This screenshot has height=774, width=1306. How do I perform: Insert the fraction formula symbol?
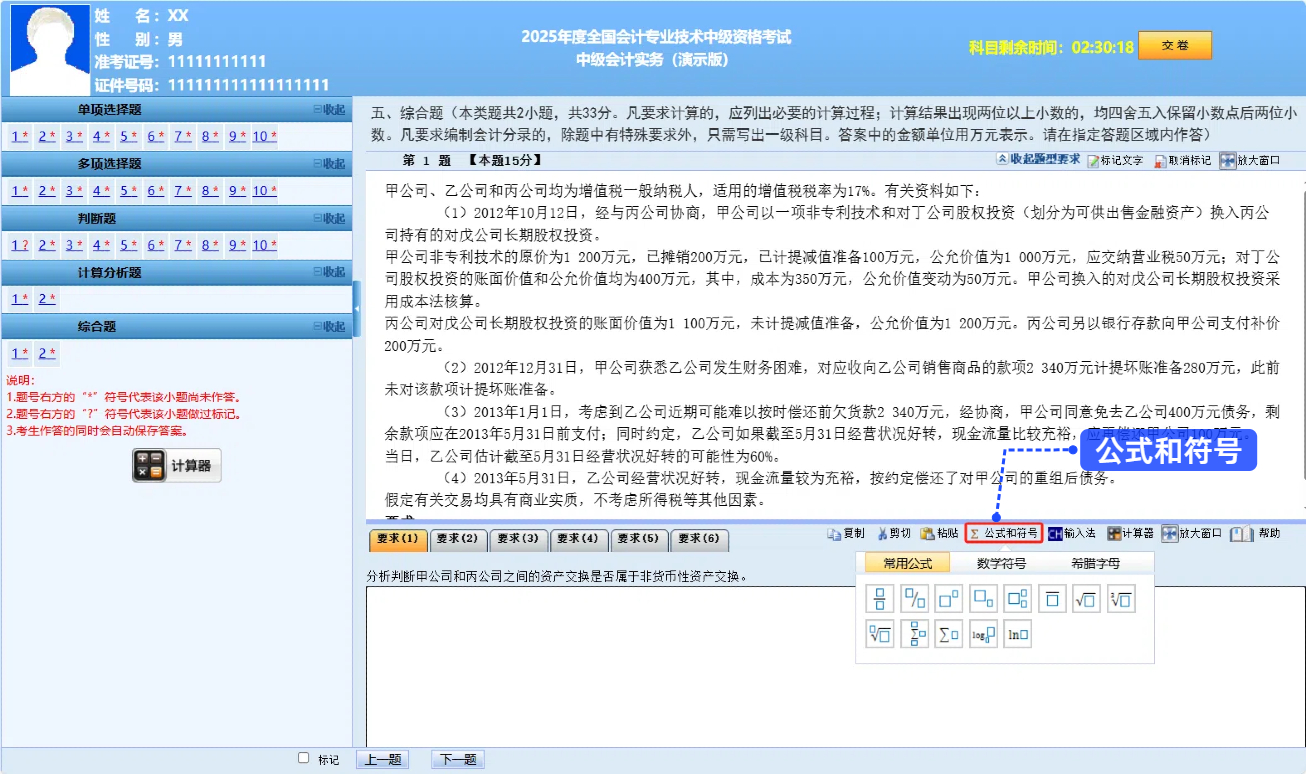pos(879,598)
